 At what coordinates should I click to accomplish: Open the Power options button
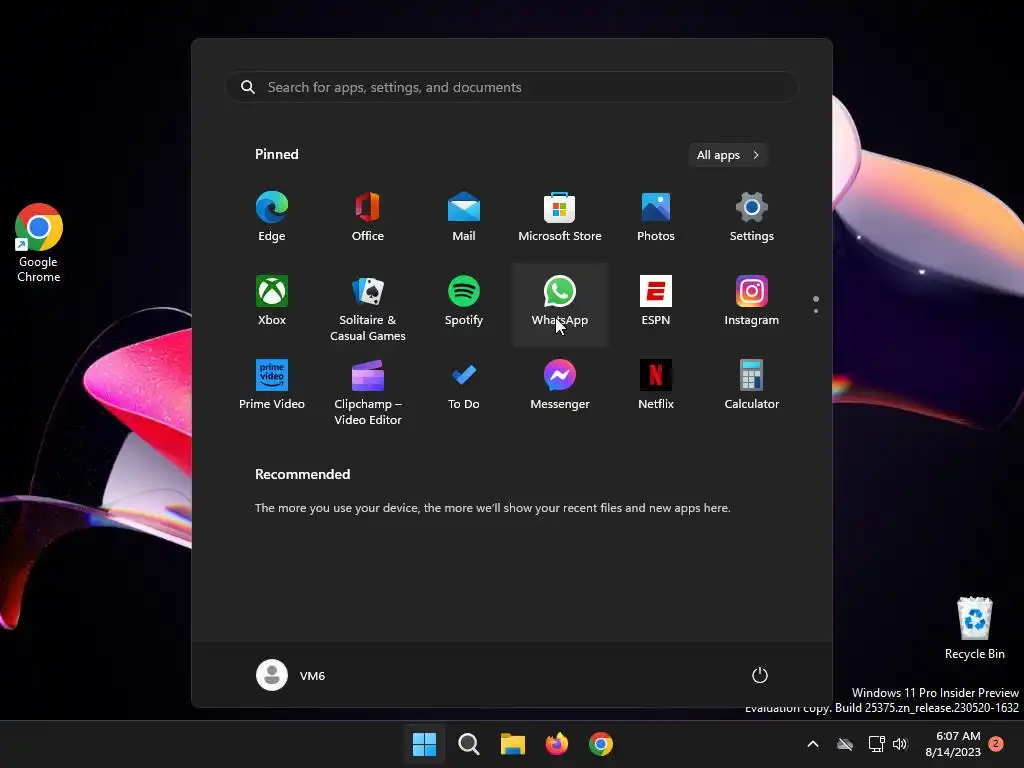click(x=760, y=675)
